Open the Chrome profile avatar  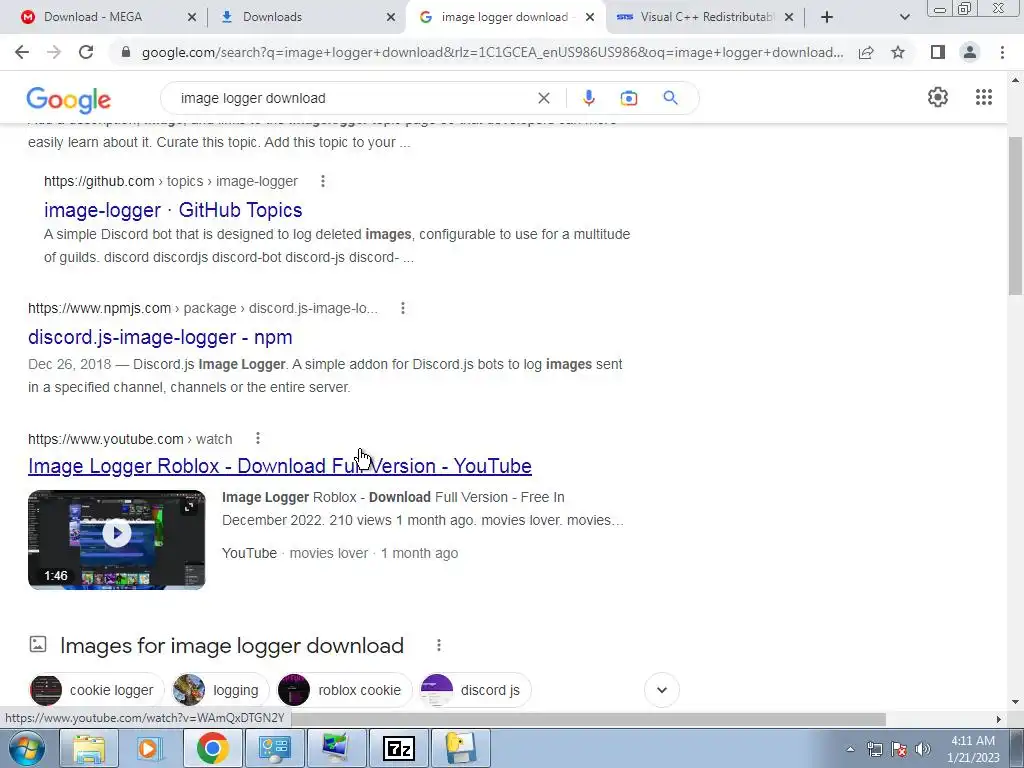[x=970, y=52]
